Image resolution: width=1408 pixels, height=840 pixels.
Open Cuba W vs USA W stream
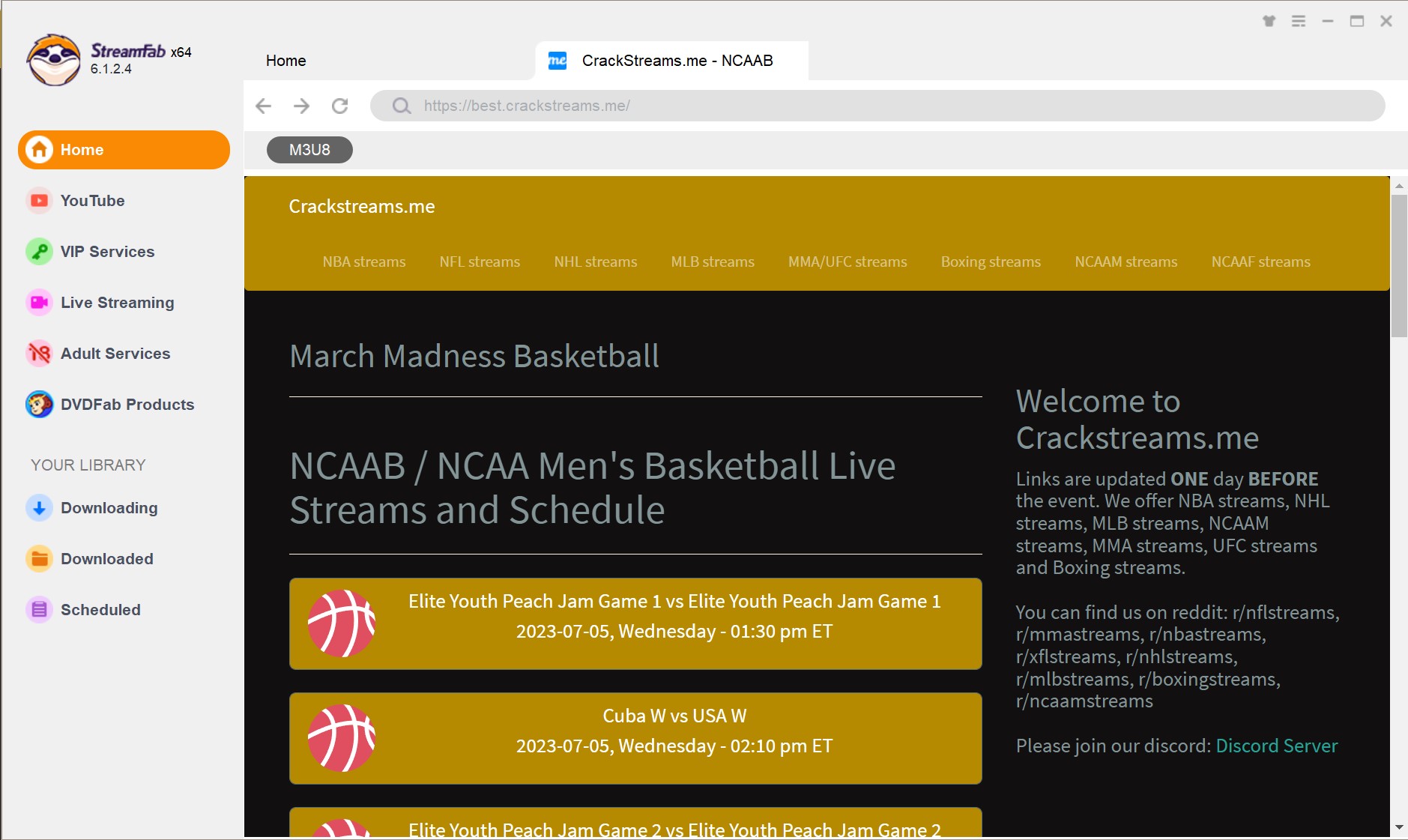click(x=635, y=738)
